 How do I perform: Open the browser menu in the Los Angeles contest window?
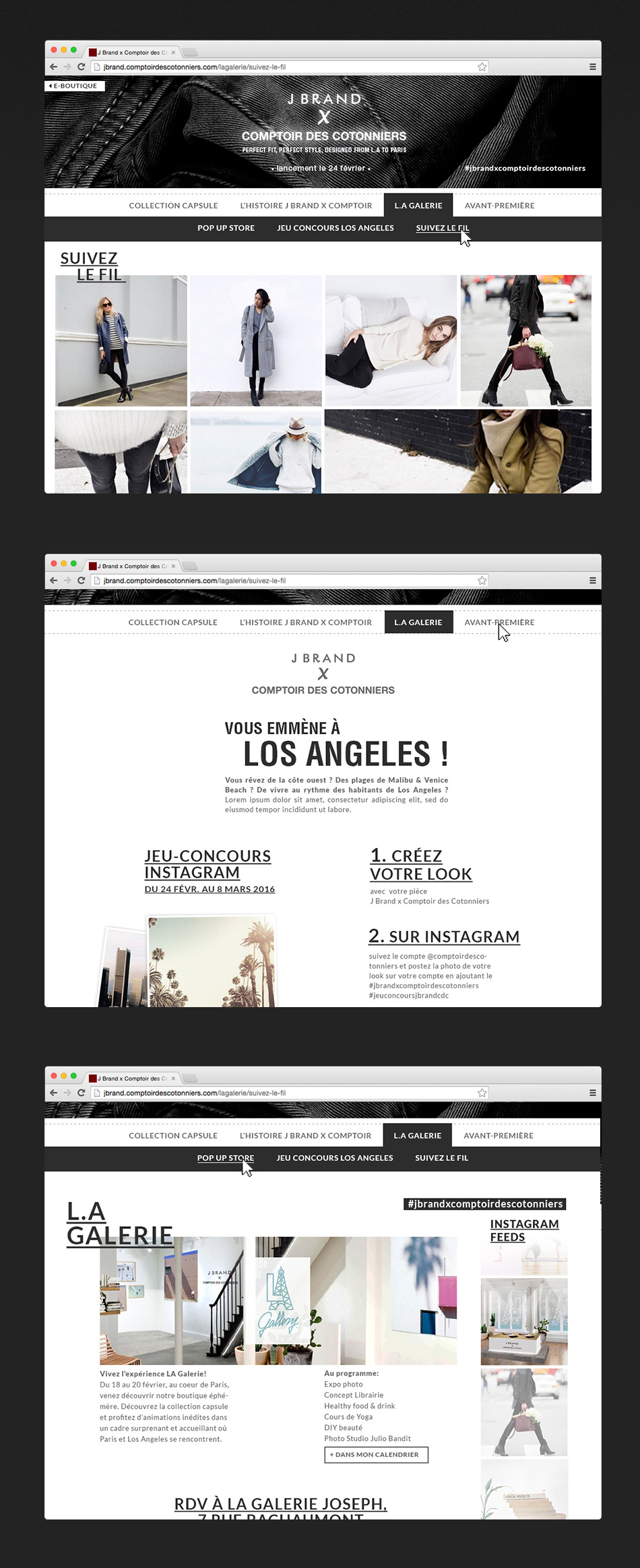click(593, 580)
